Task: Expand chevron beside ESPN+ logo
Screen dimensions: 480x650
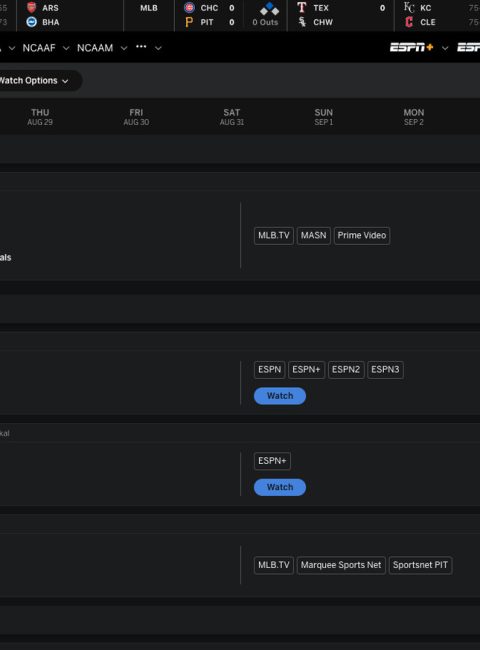Action: 445,48
